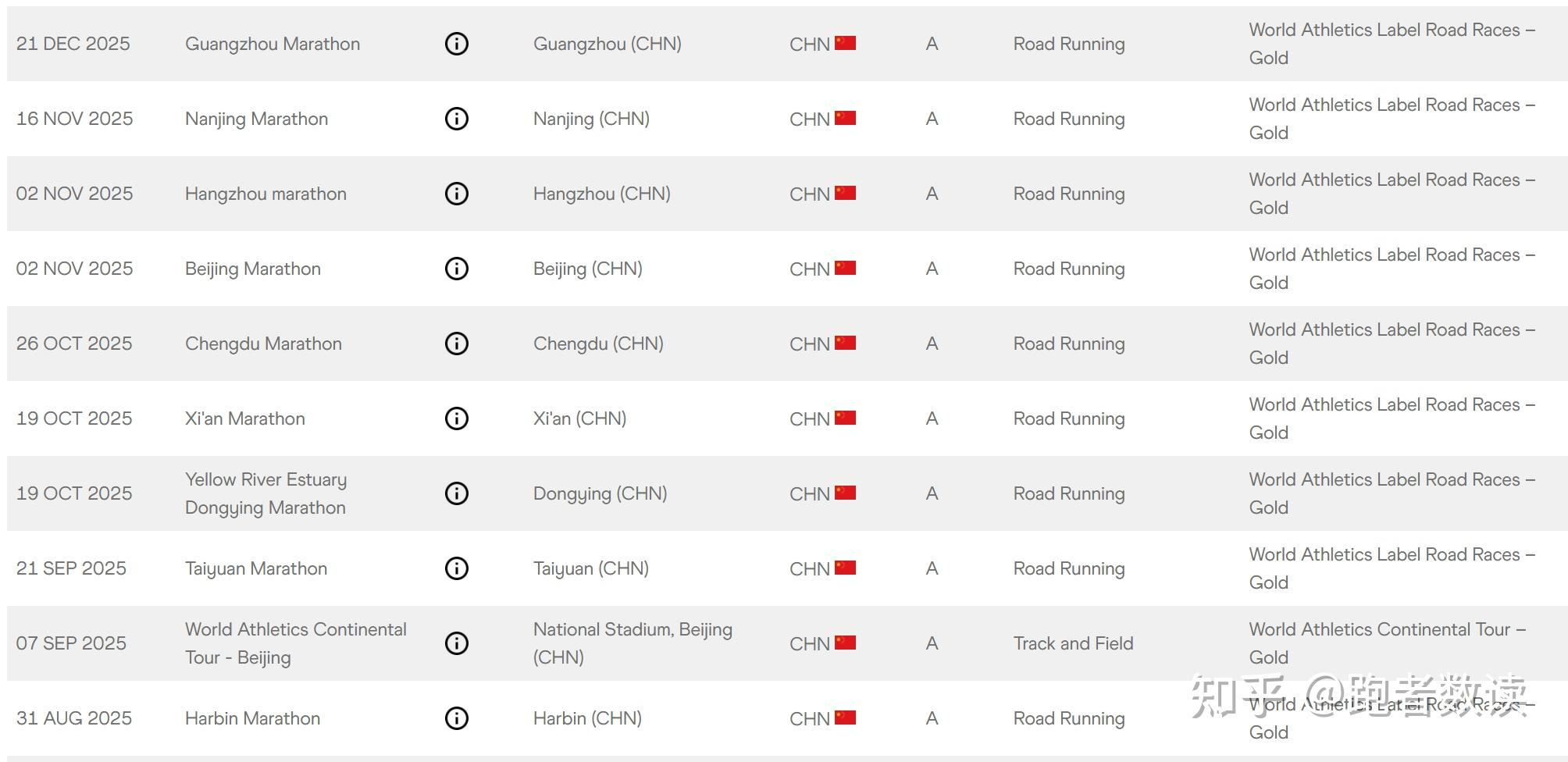Open info icon for Nanjing Marathon
The width and height of the screenshot is (1568, 762).
pos(456,119)
